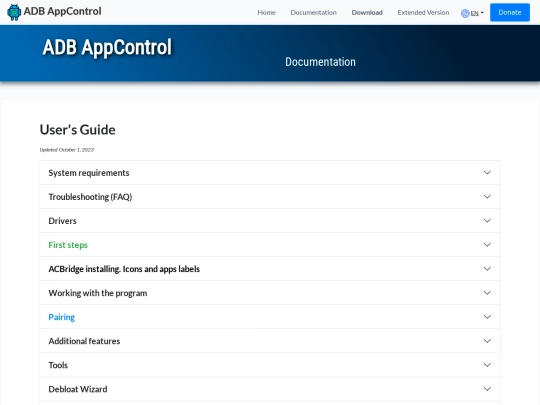Image resolution: width=540 pixels, height=405 pixels.
Task: Open the Extended Version nav link
Action: tap(423, 13)
